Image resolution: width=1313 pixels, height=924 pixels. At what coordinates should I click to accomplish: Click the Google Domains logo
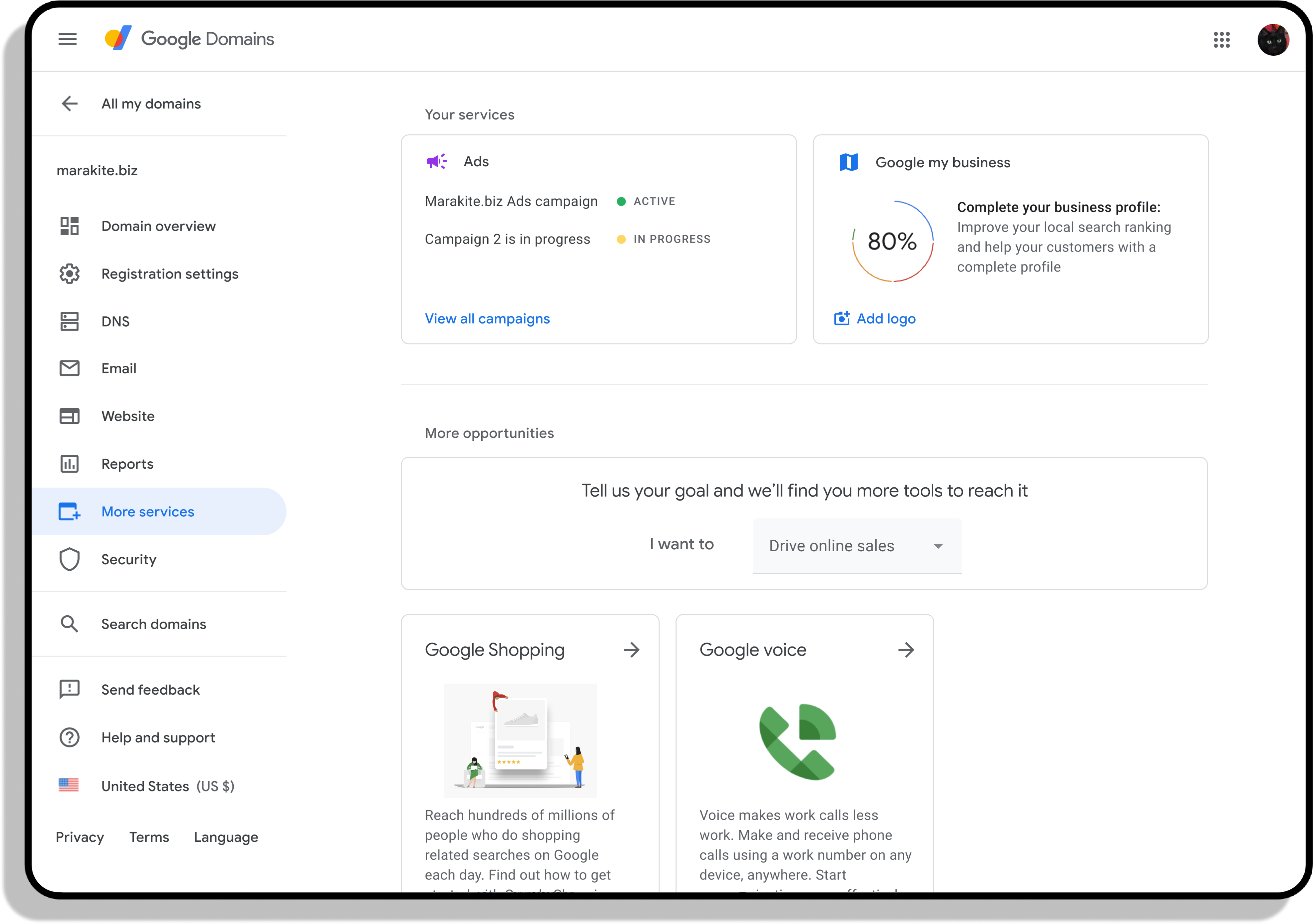(189, 39)
